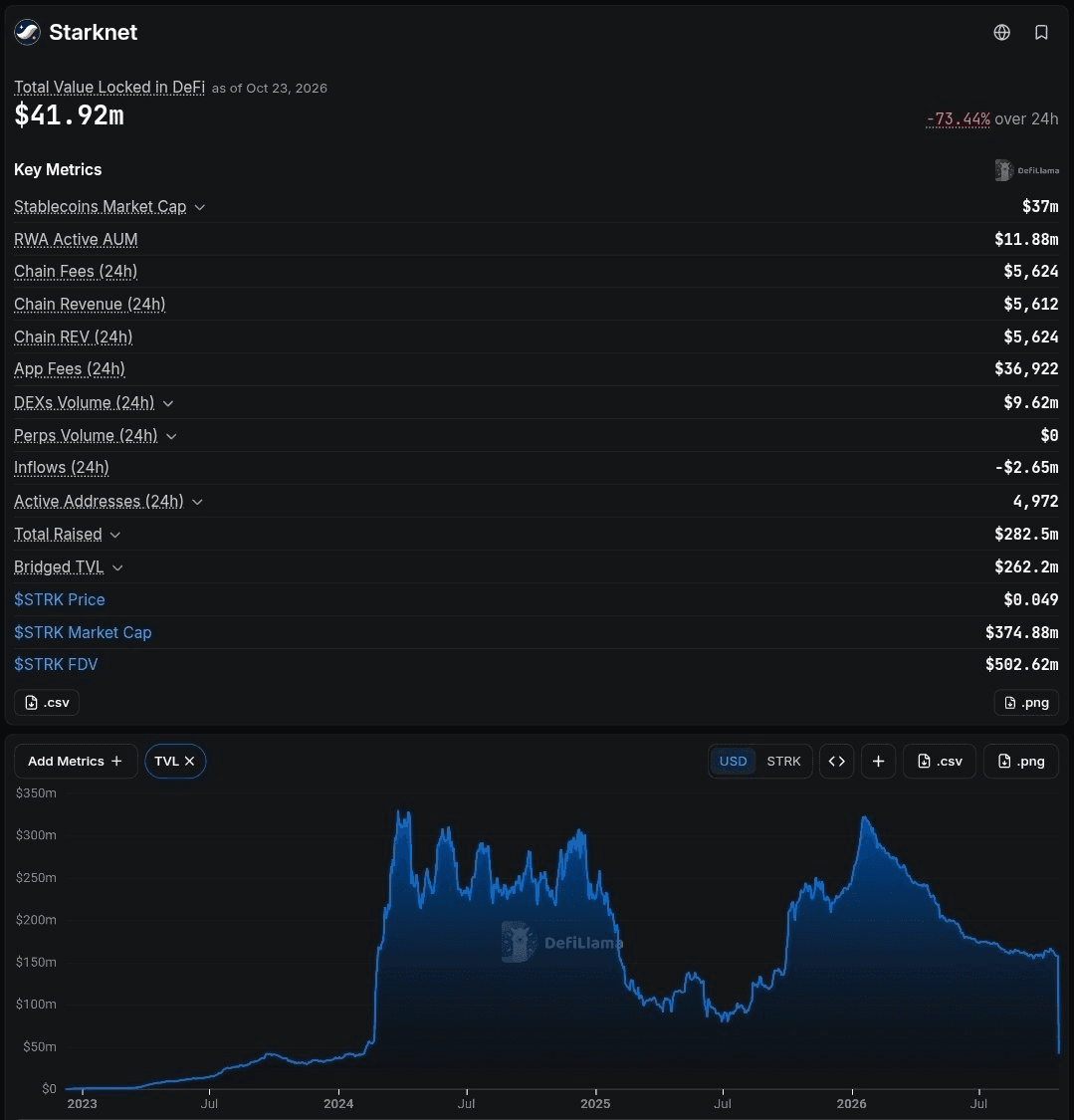Image resolution: width=1074 pixels, height=1120 pixels.
Task: Click the embed code icon
Action: pyautogui.click(x=837, y=762)
